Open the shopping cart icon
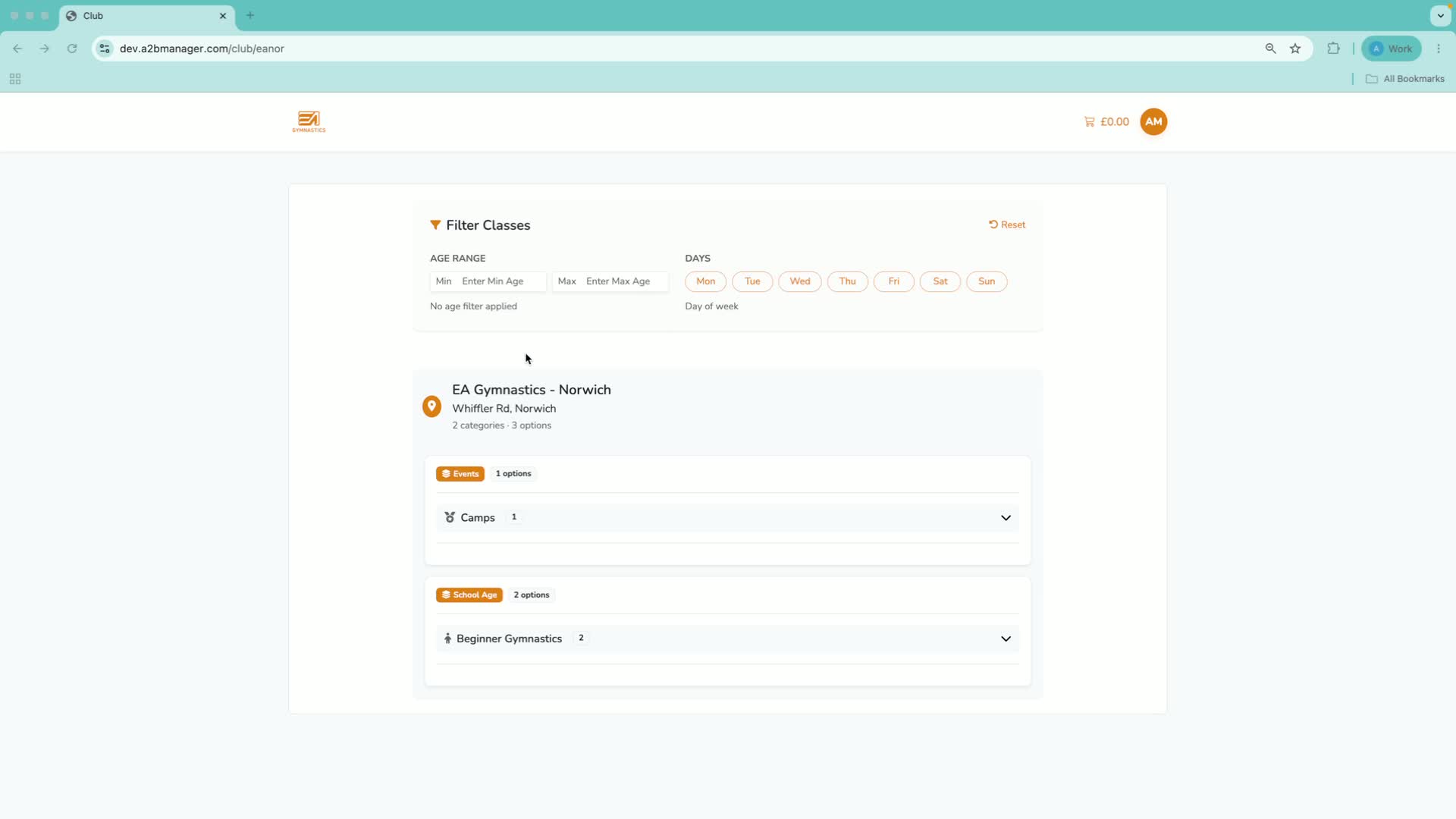 (1089, 122)
